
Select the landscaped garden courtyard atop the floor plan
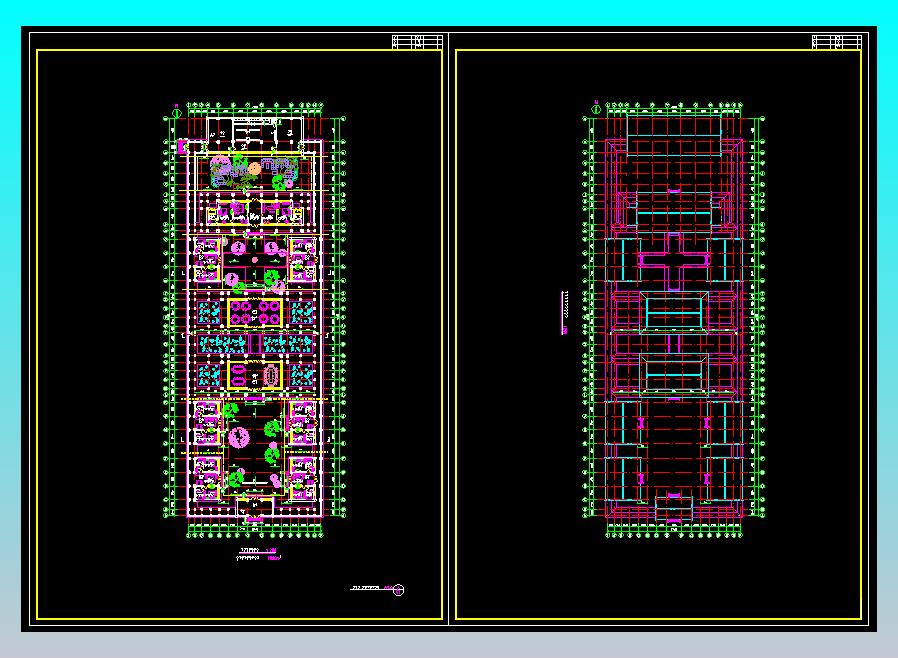(254, 172)
